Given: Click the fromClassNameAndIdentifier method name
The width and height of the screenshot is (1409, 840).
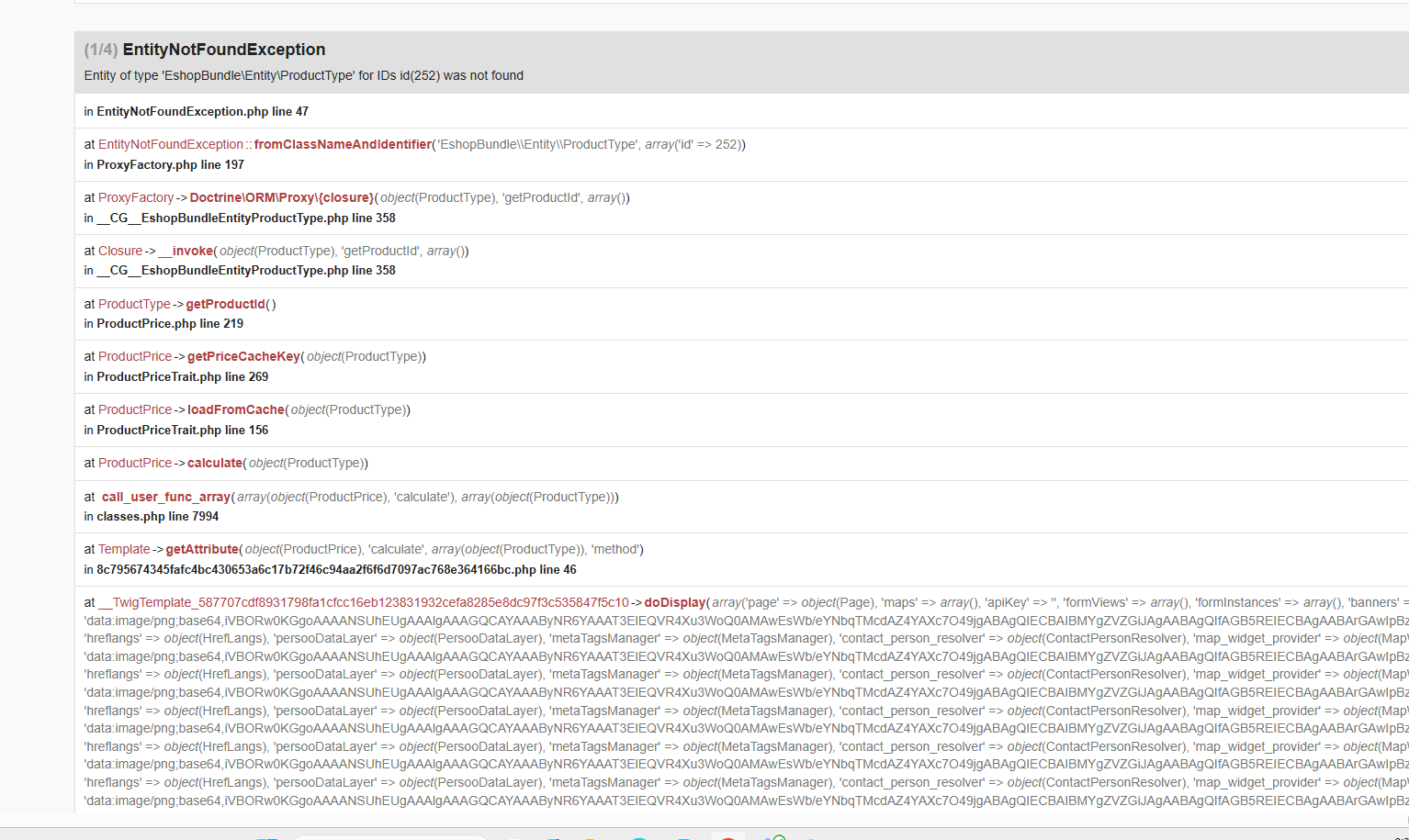Looking at the screenshot, I should pyautogui.click(x=343, y=144).
